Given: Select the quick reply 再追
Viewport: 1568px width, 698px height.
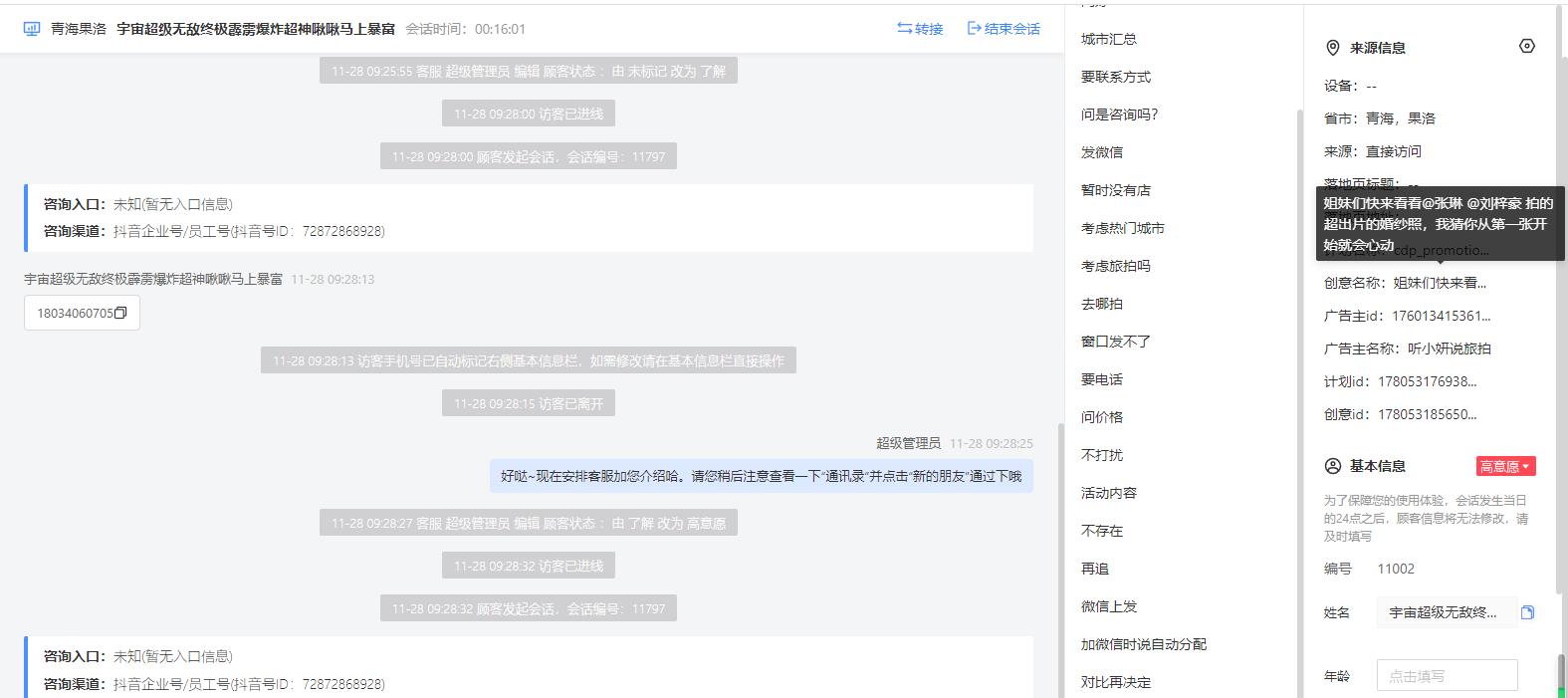Looking at the screenshot, I should (1095, 569).
